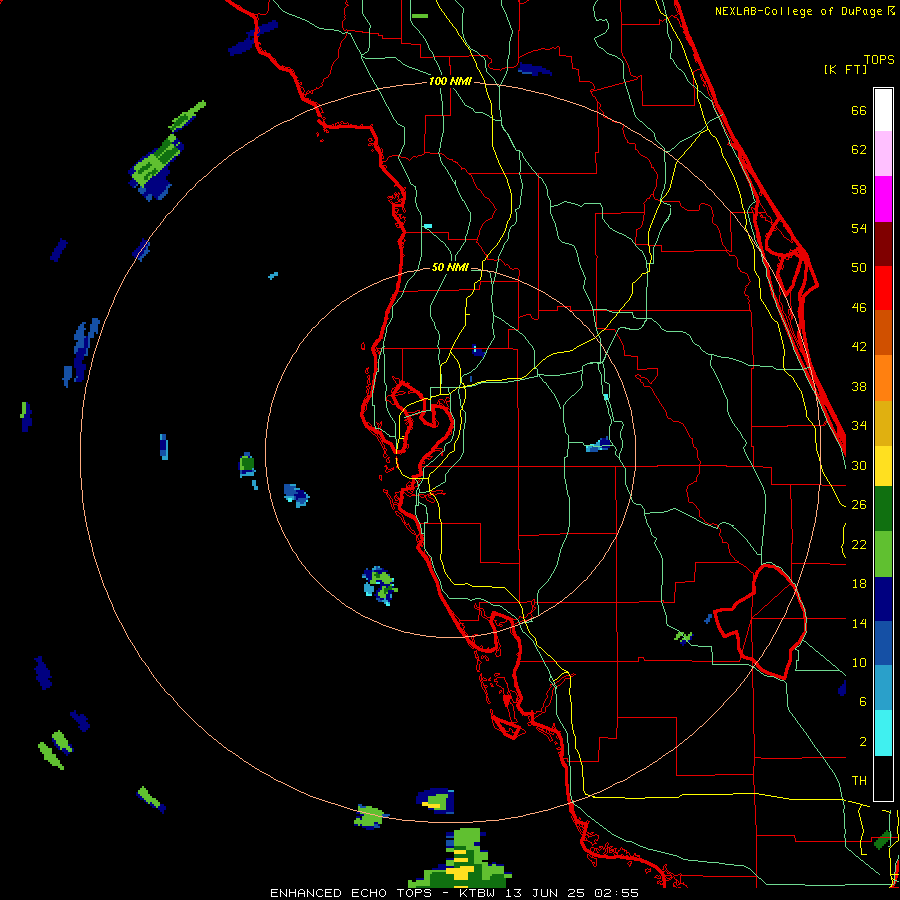Screen dimensions: 900x900
Task: Click the "02:55" time in caption
Action: click(618, 893)
